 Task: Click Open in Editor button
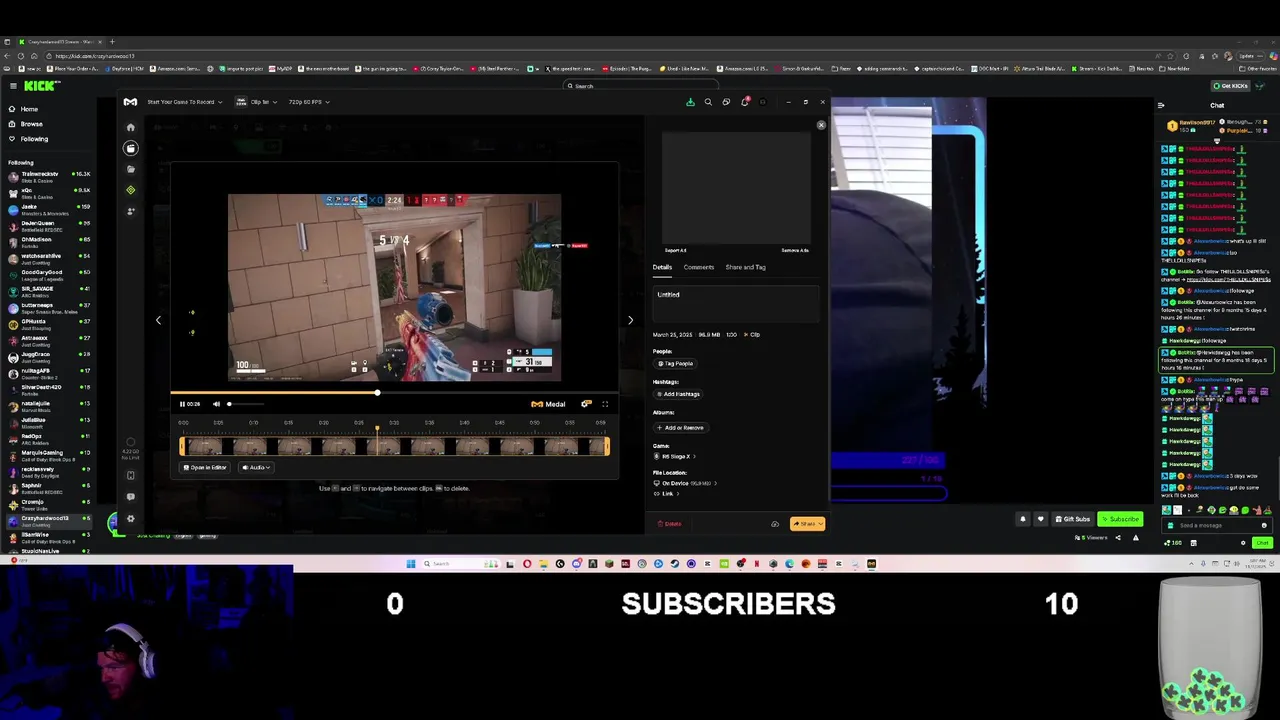[x=204, y=467]
